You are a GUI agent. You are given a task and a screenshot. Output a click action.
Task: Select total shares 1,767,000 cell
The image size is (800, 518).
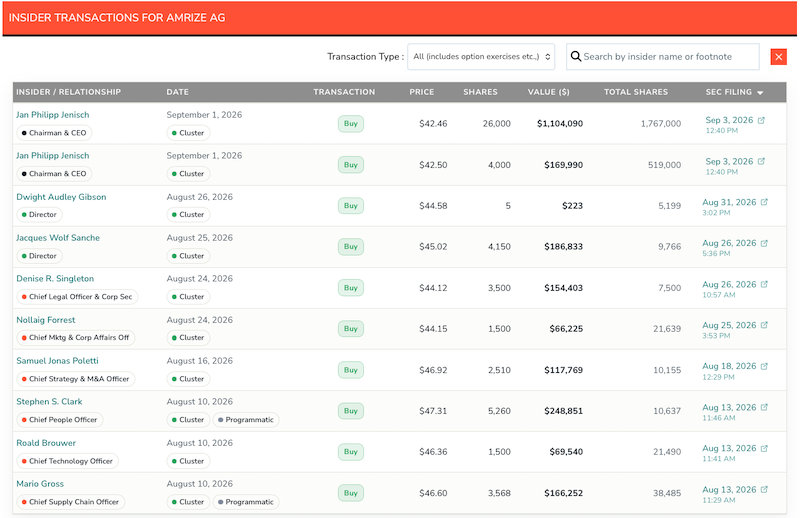pos(661,124)
